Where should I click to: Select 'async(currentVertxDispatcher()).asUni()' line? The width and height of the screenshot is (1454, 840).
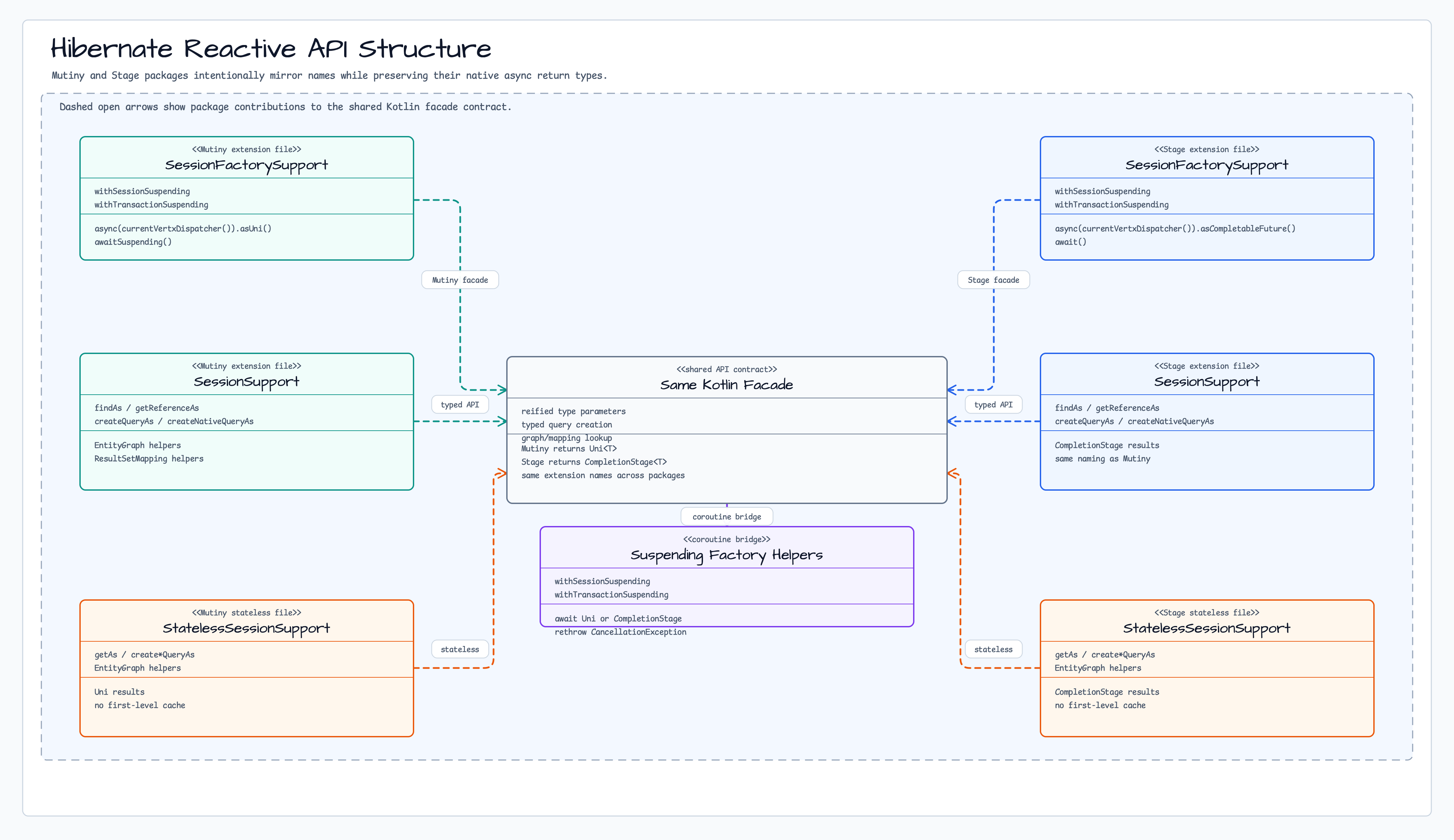183,229
